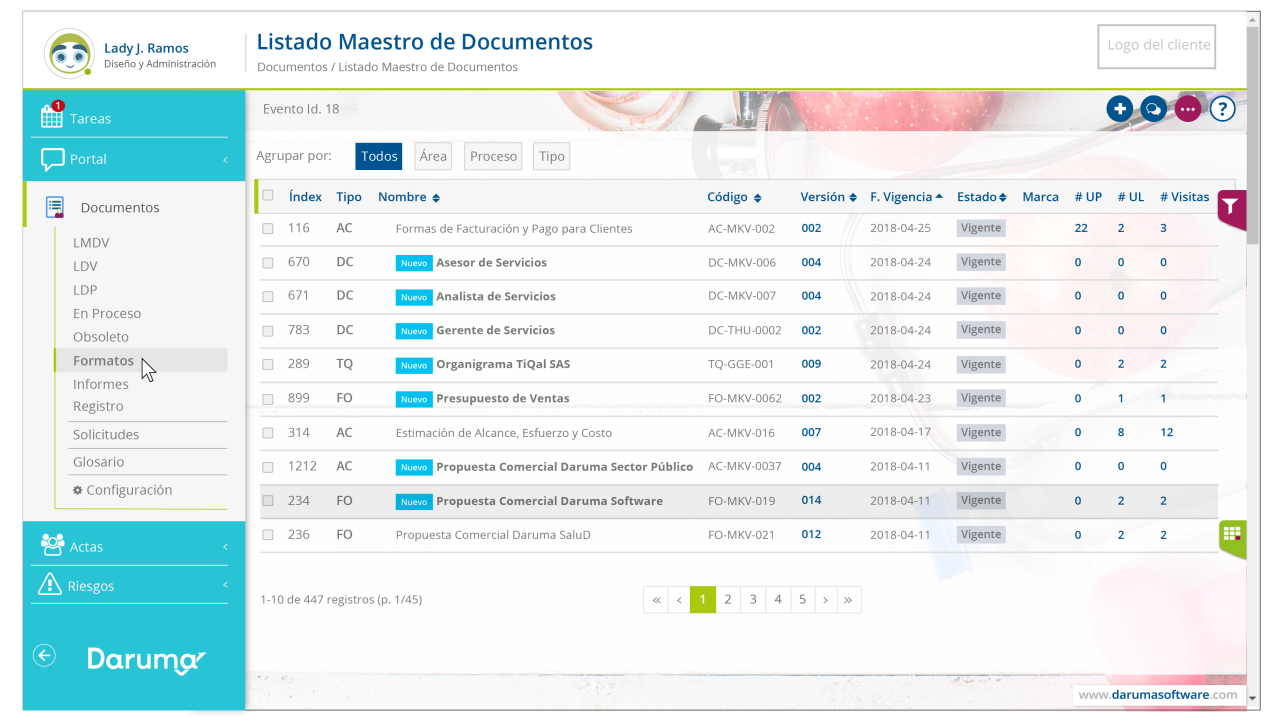Open the LMDV submenu item
This screenshot has height=722, width=1280.
(91, 242)
